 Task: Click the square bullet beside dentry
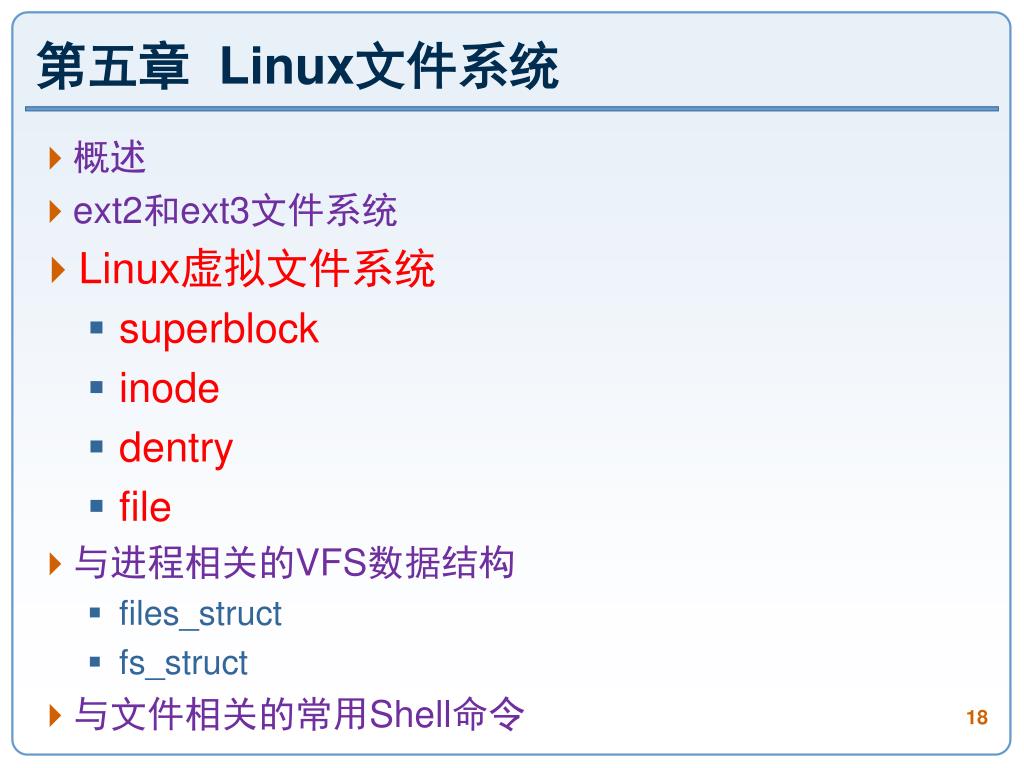click(x=97, y=447)
